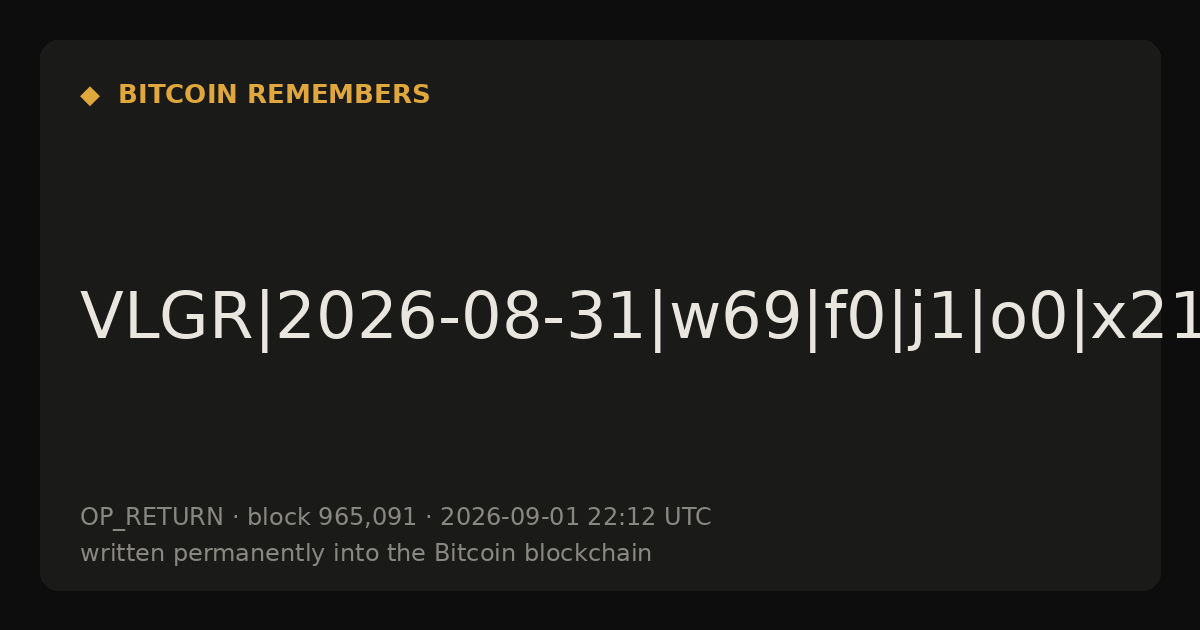Click the empty card area below the header
Viewport: 1200px width, 630px height.
click(x=600, y=190)
